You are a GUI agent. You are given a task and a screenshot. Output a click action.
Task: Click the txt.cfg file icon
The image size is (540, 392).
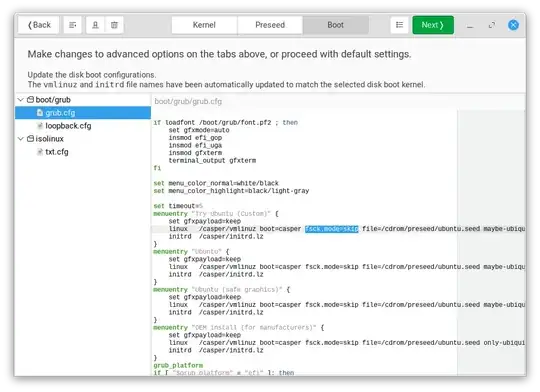coord(40,152)
